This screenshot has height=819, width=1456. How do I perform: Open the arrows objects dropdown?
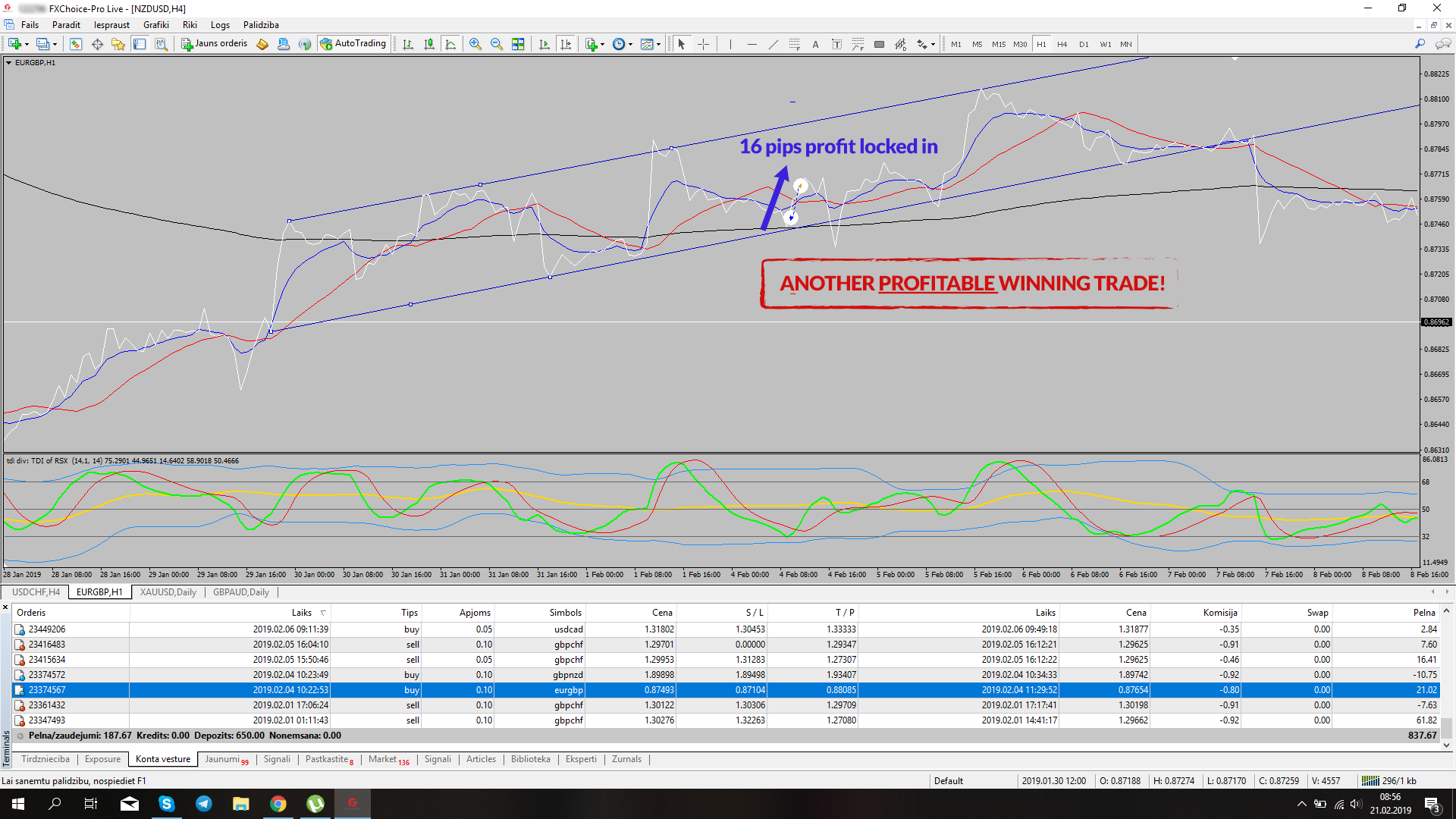(926, 44)
